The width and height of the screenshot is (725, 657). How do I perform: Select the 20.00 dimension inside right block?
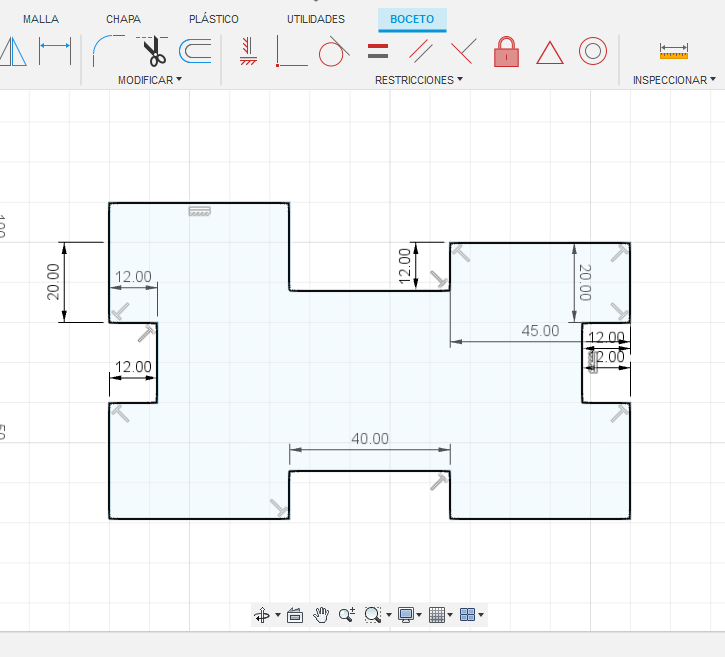tap(585, 282)
